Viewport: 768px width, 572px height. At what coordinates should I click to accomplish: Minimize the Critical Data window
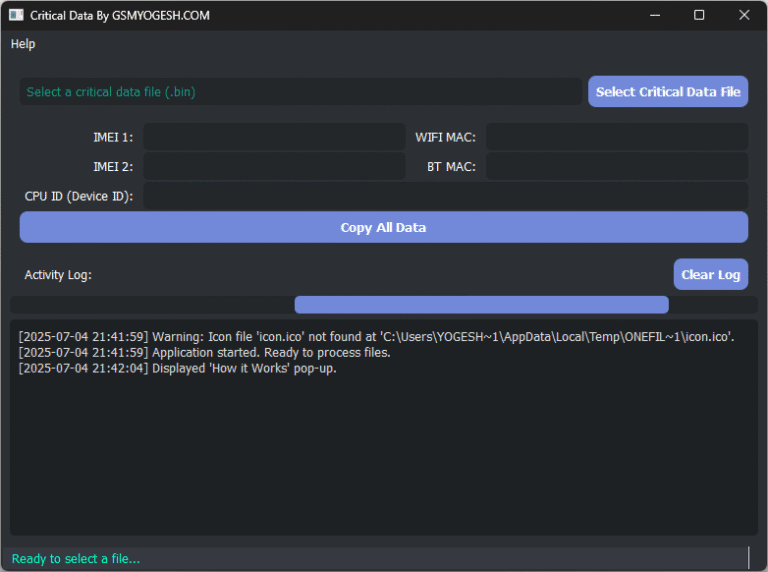(x=655, y=15)
